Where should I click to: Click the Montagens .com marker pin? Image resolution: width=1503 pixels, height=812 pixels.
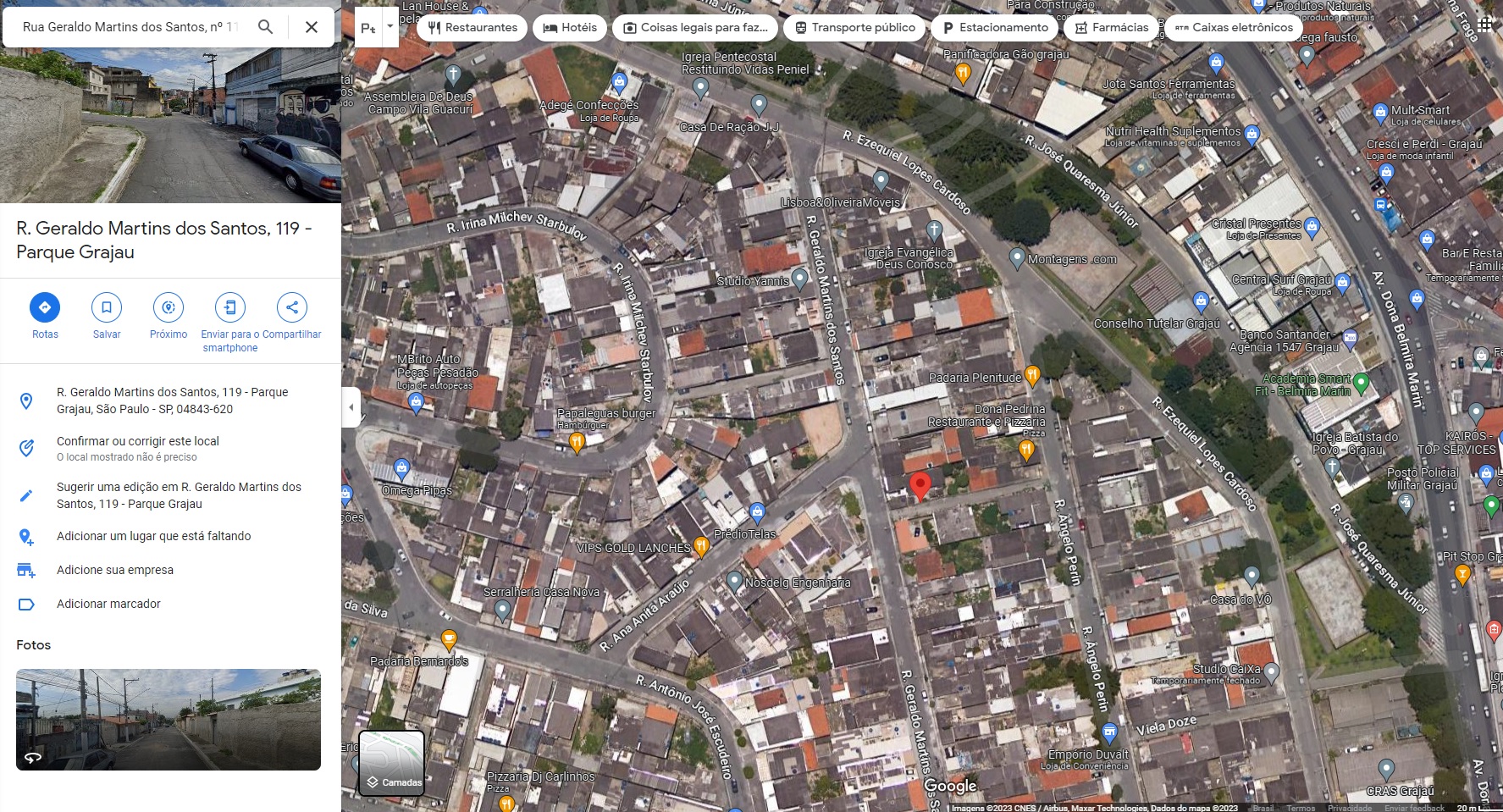point(1018,258)
